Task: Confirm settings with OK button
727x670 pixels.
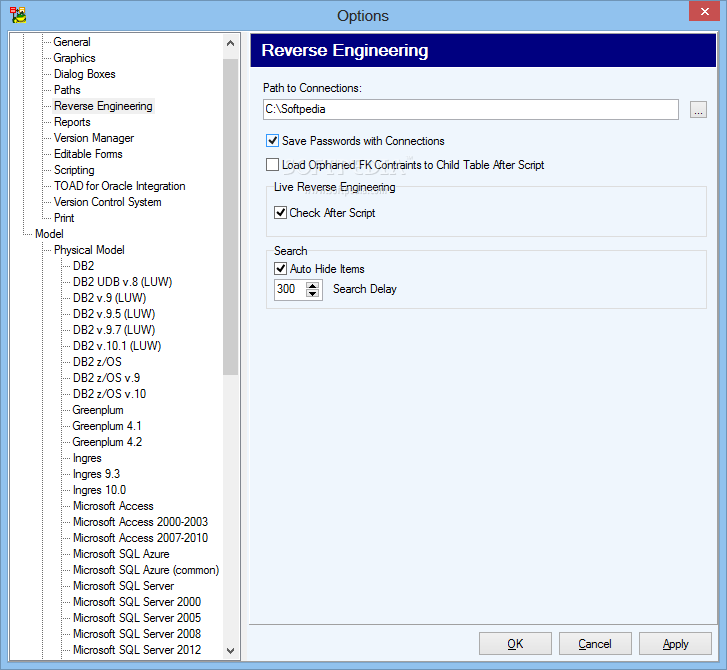Action: click(515, 644)
